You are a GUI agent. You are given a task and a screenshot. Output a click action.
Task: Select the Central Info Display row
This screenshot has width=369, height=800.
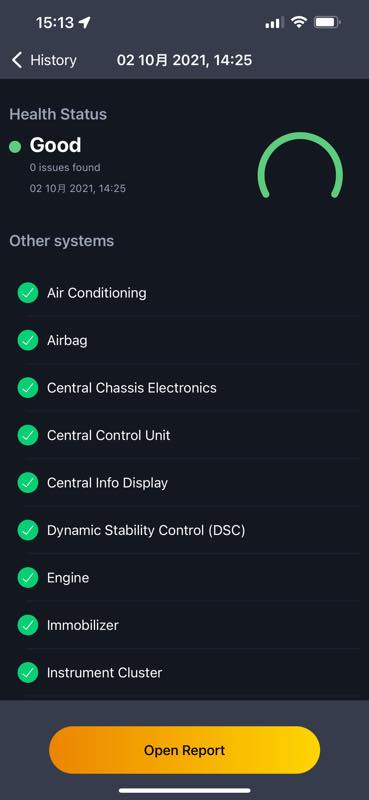click(x=184, y=483)
